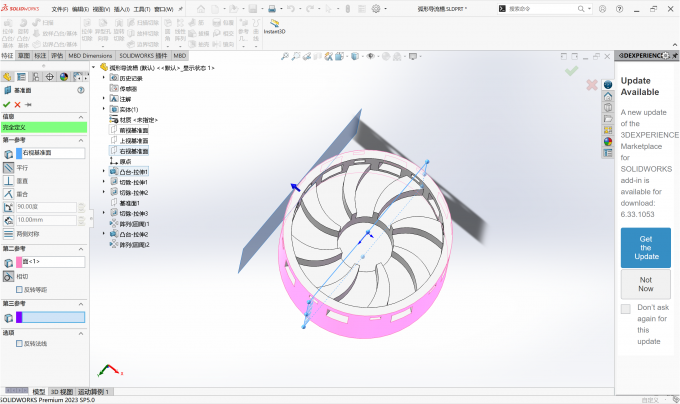Image resolution: width=680 pixels, height=404 pixels.
Task: Click the Zoom to Fit magnifier in view toolbar
Action: 285,56
